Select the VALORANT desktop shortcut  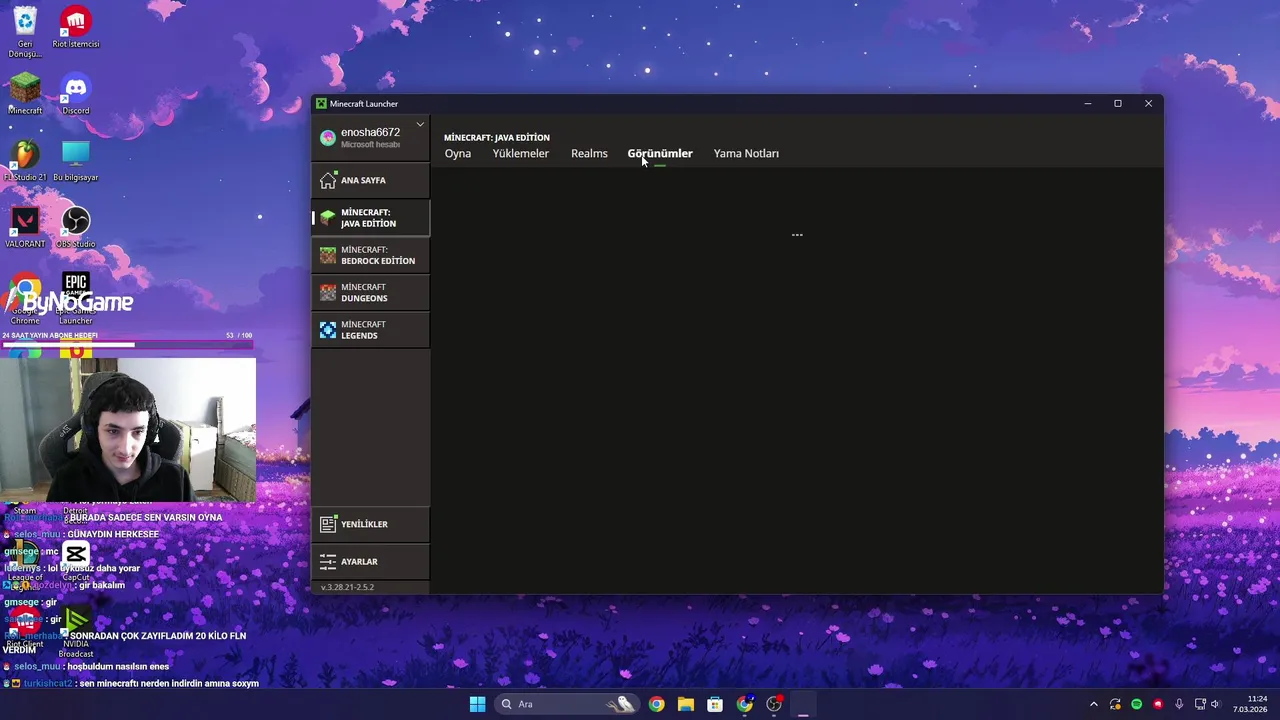pos(25,228)
